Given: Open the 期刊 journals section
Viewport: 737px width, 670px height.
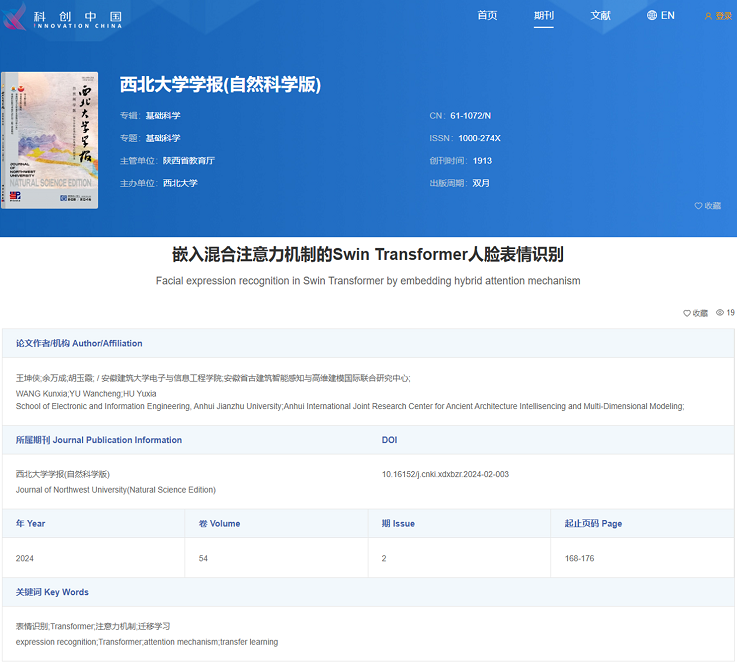Looking at the screenshot, I should point(544,15).
